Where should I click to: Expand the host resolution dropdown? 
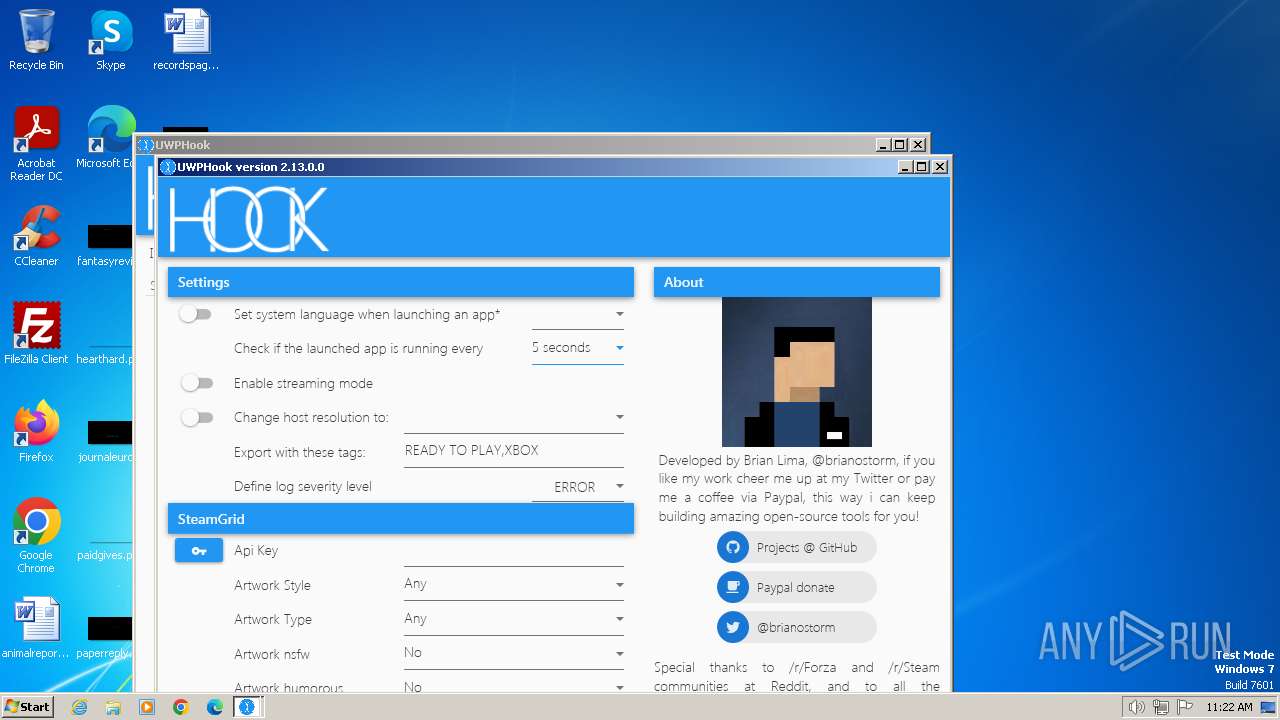click(514, 417)
